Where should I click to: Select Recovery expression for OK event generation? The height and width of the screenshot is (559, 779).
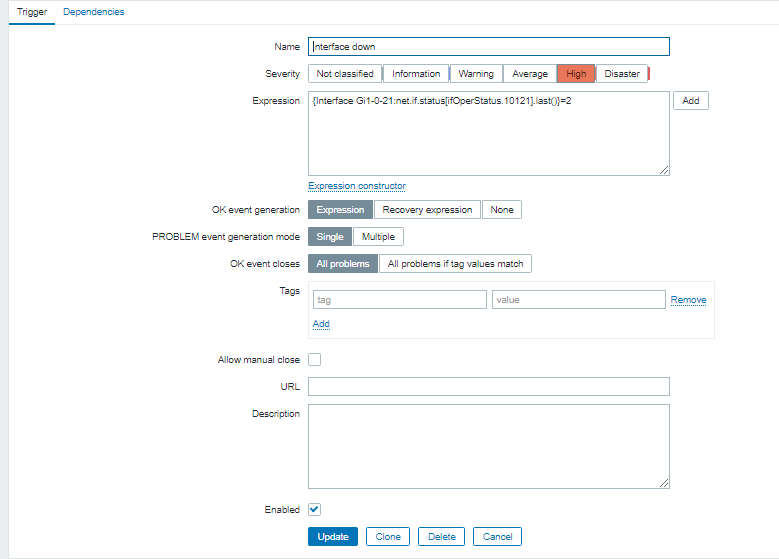point(427,210)
